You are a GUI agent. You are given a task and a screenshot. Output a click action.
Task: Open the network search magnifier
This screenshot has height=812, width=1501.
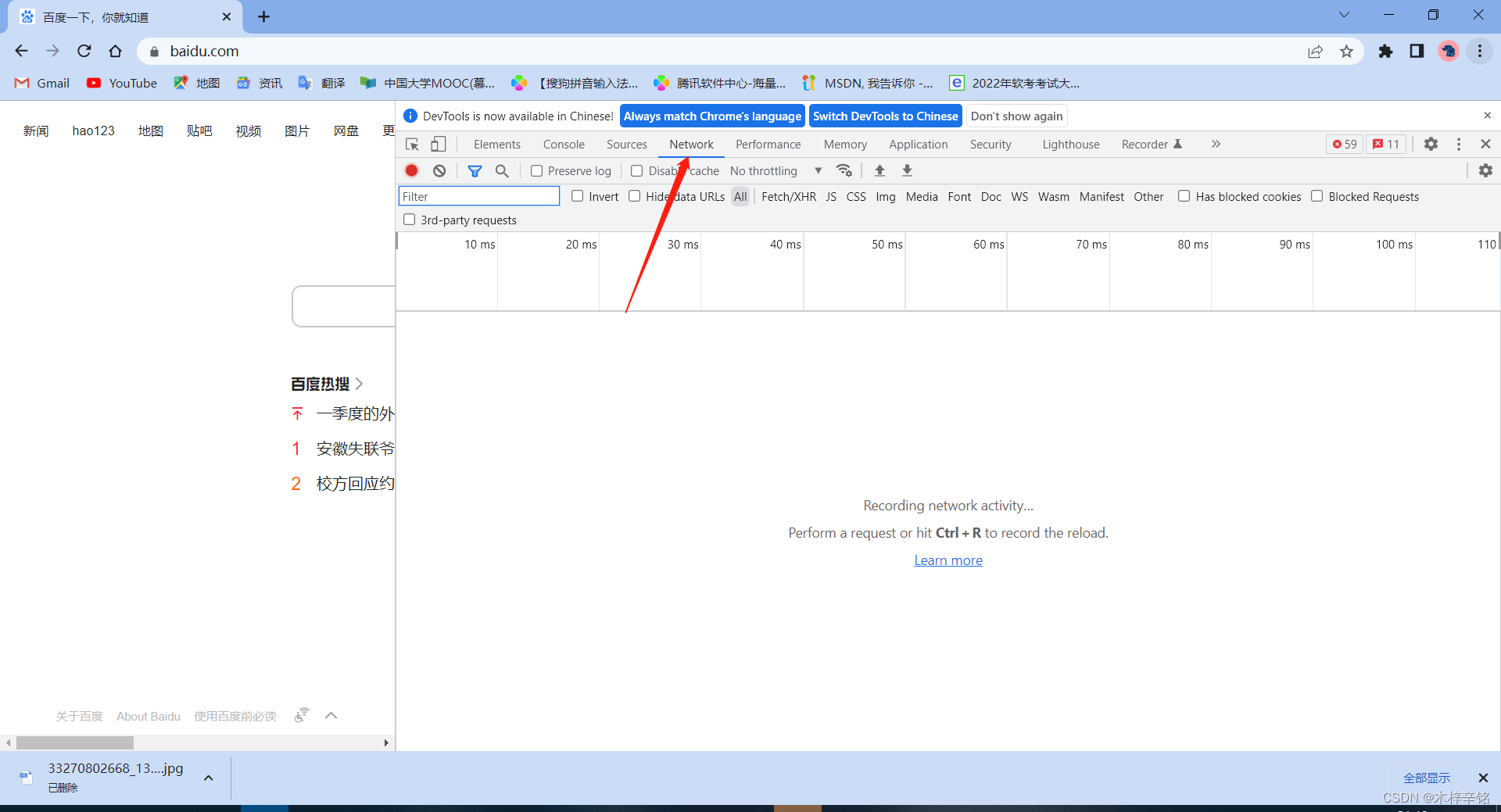coord(502,170)
